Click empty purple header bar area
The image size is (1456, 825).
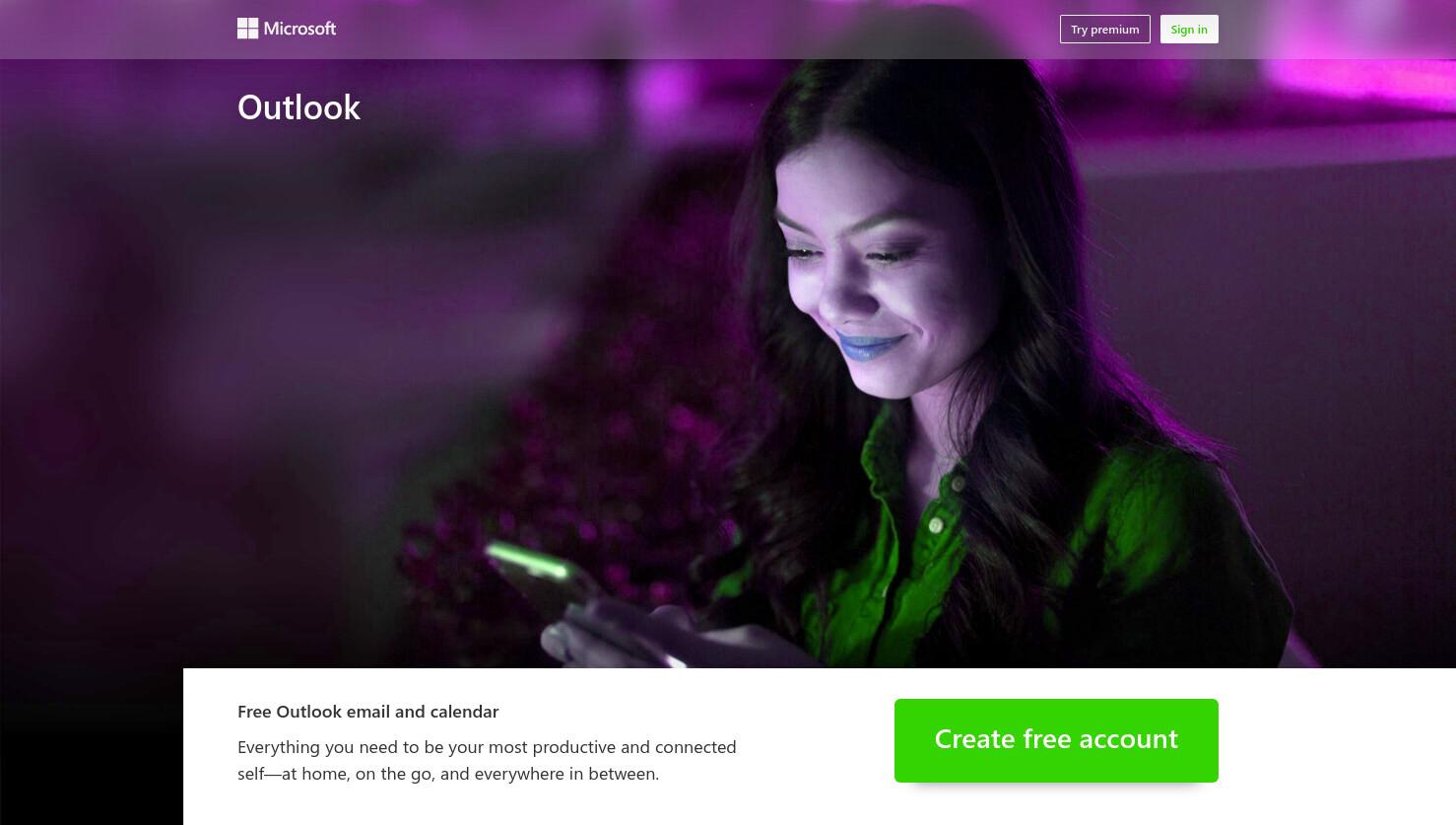(690, 30)
